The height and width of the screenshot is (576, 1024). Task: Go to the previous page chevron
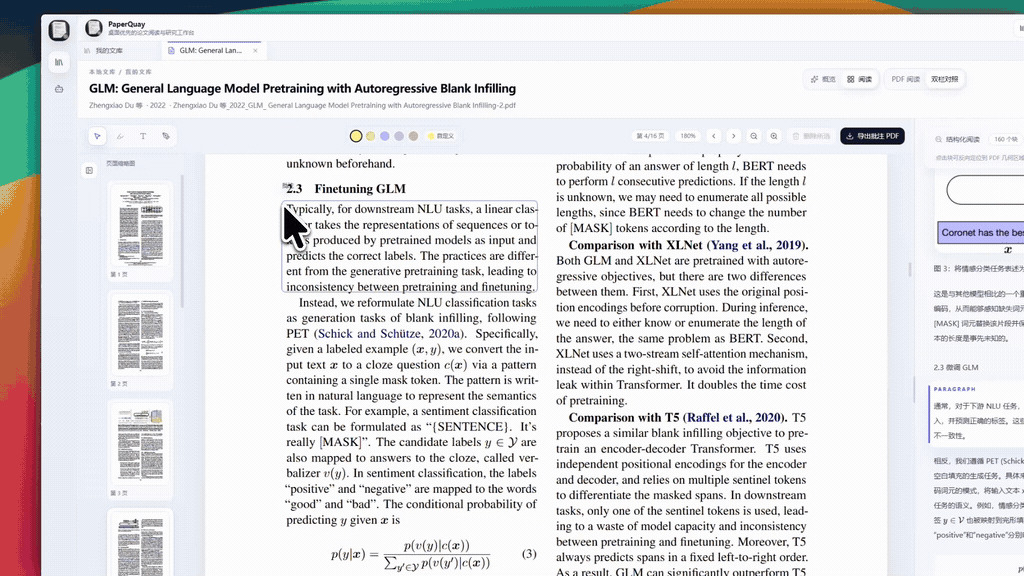tap(714, 136)
